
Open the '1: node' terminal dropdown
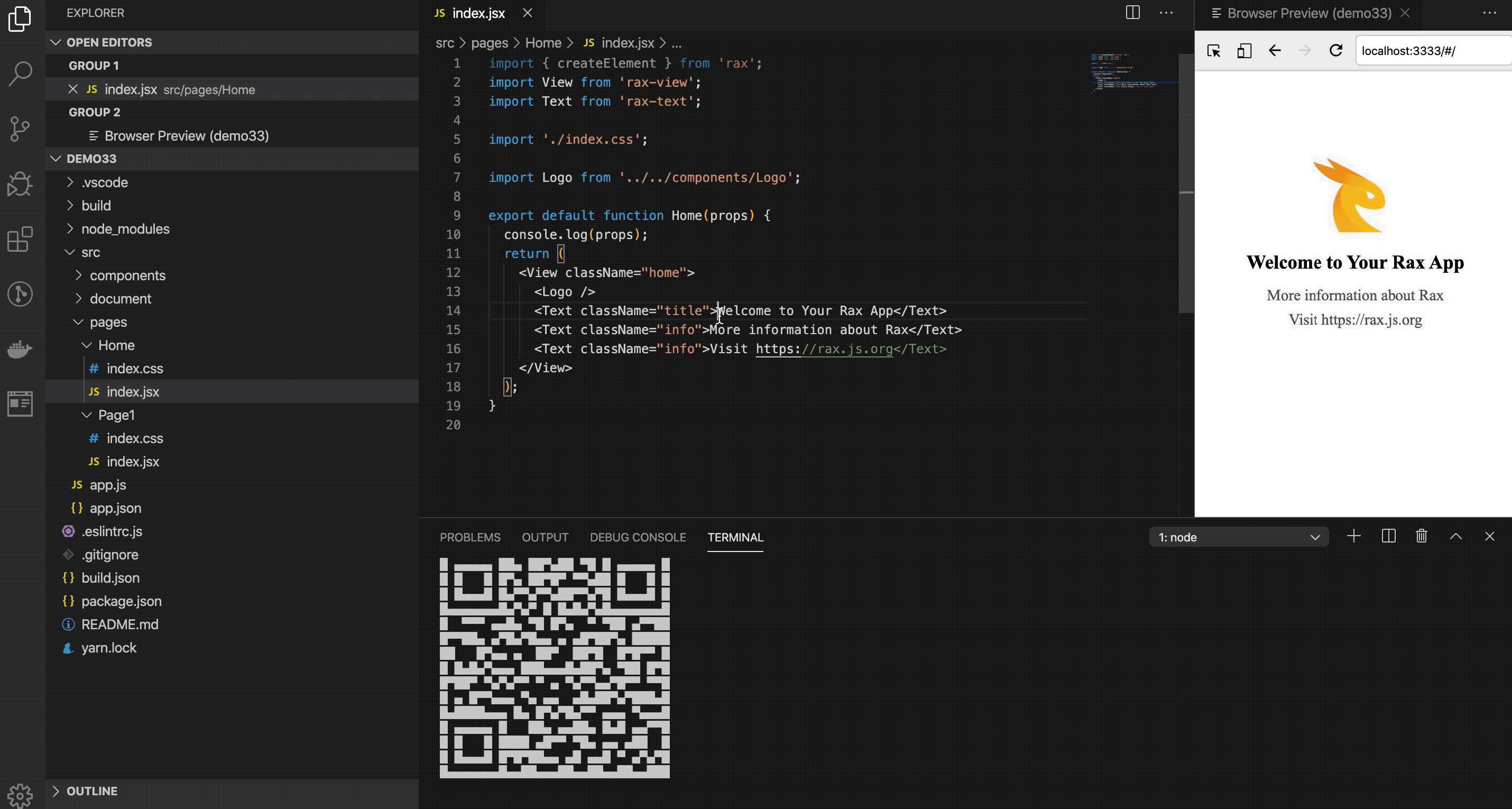click(x=1239, y=537)
